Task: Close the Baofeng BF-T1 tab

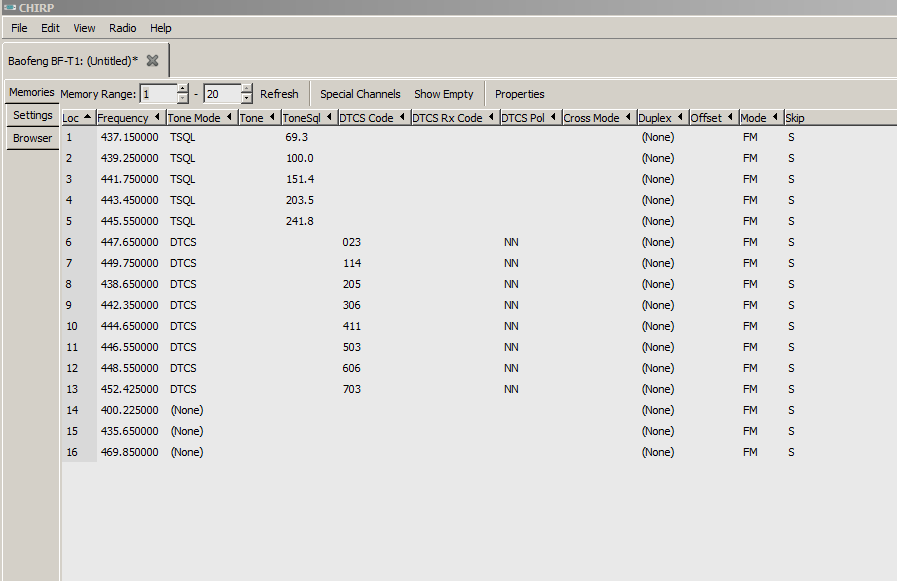Action: click(152, 61)
